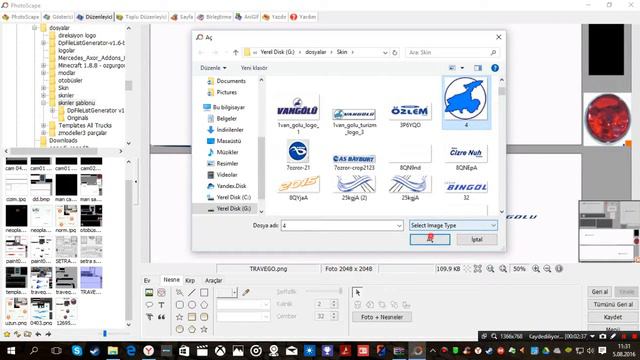Expand the Templates All Trucks node
This screenshot has height=360, width=640.
pyautogui.click(x=43, y=125)
